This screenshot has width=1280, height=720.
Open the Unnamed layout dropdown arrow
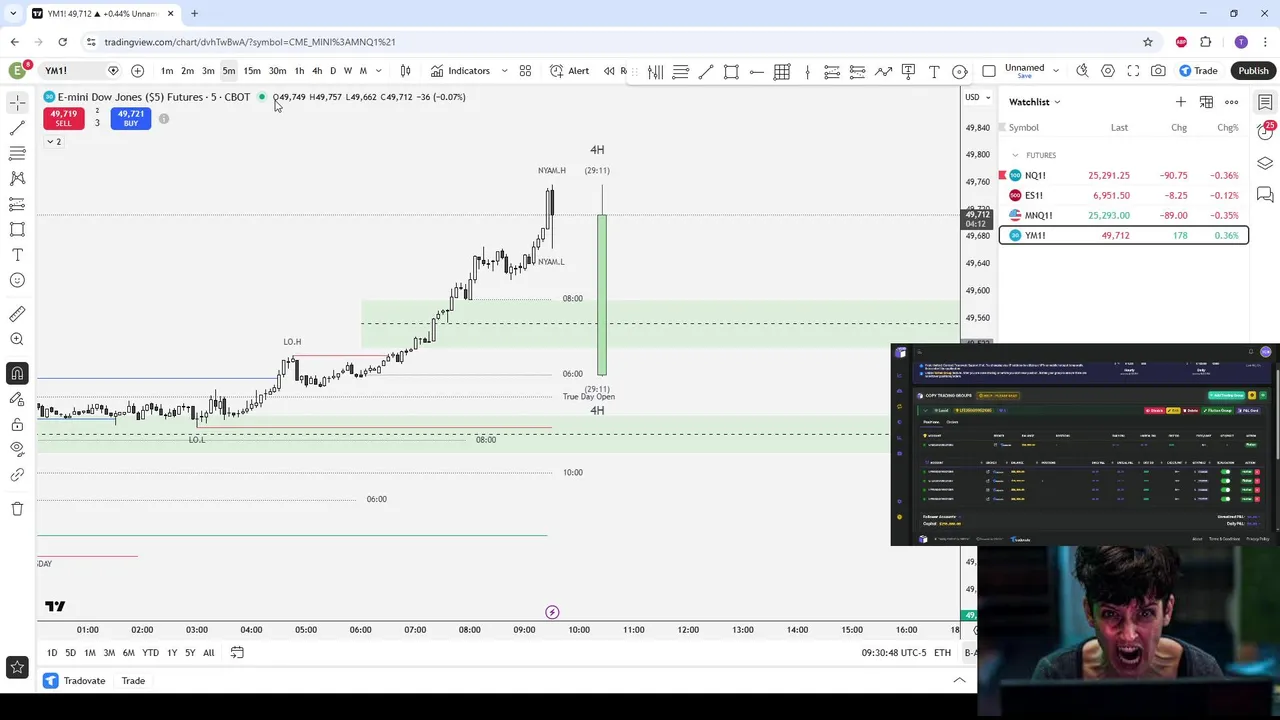point(1054,71)
